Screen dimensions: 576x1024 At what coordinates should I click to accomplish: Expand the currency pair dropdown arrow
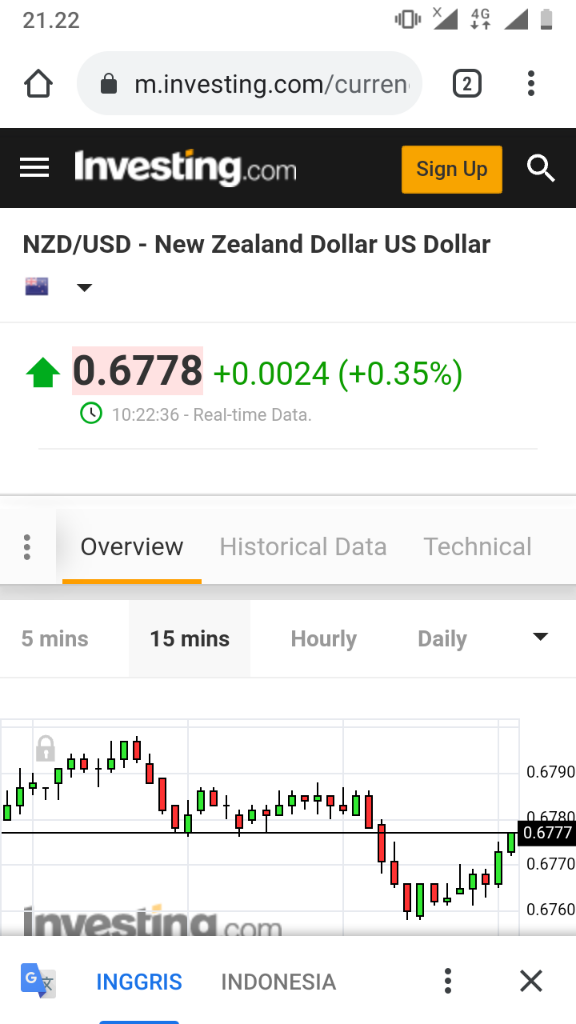(x=84, y=287)
